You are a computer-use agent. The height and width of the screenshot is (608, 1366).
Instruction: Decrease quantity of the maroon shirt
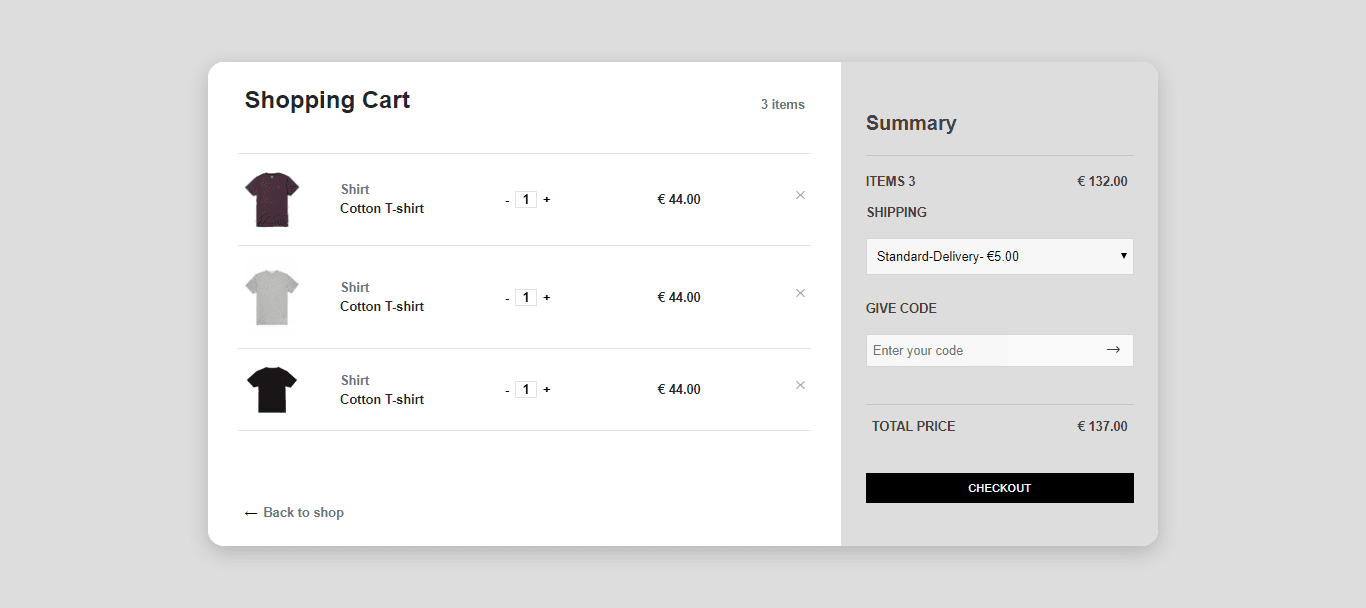[x=507, y=199]
